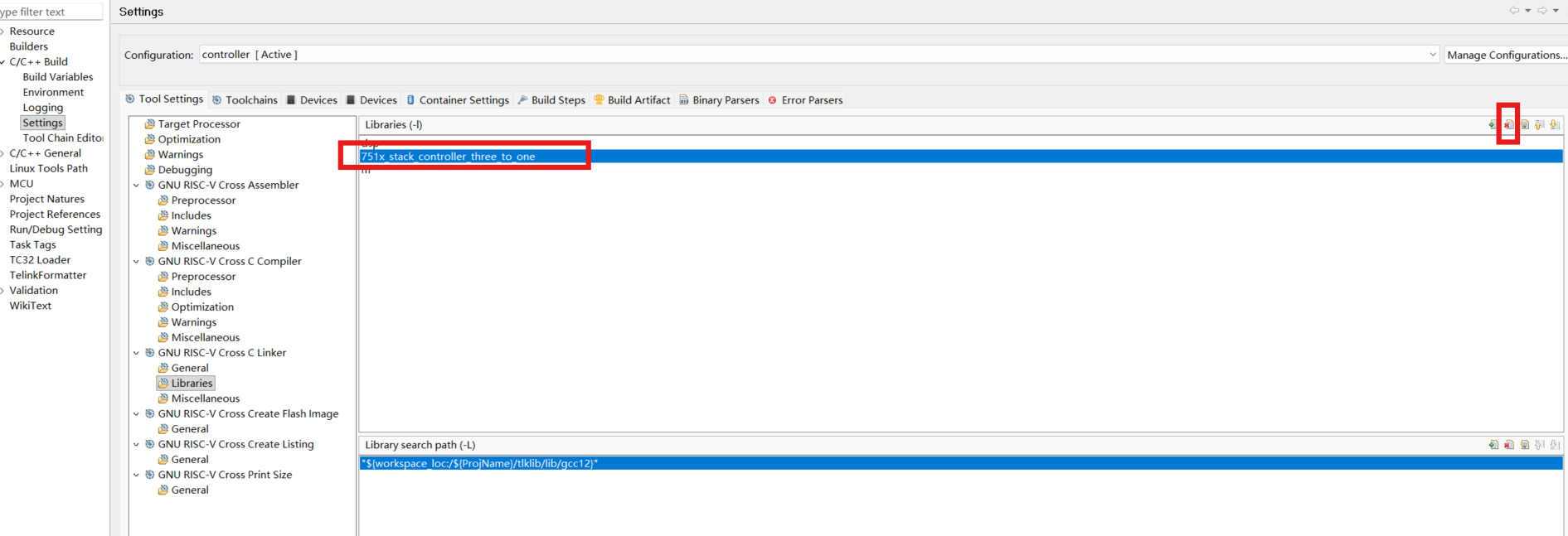Open Tool Chain Editor page
Screen dimensions: 1568x536
click(63, 138)
